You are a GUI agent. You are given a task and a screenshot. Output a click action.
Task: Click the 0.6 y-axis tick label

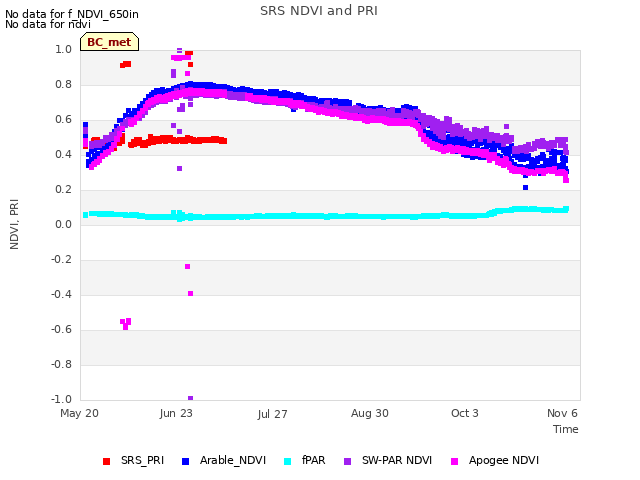(x=64, y=120)
